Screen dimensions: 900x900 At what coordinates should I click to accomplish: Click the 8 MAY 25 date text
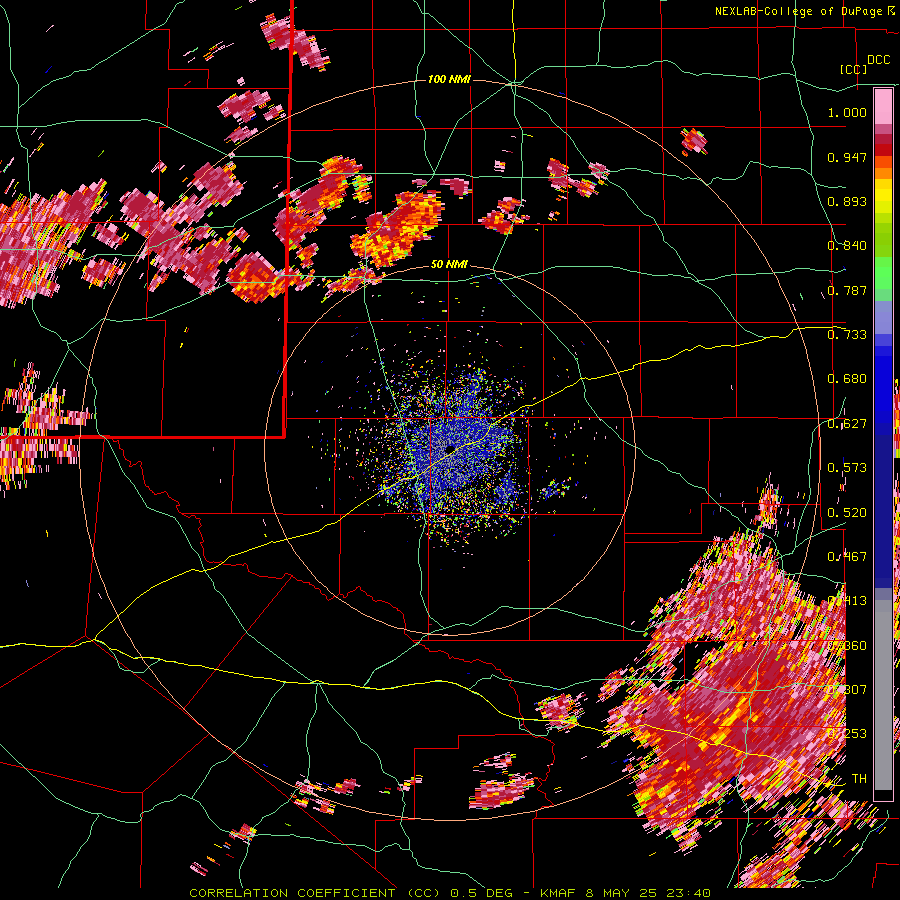(x=622, y=893)
